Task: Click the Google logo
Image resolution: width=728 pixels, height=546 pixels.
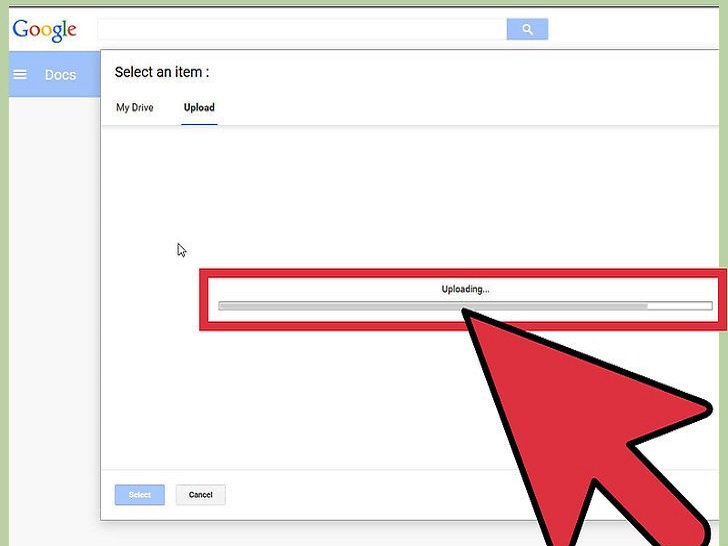Action: (x=45, y=31)
